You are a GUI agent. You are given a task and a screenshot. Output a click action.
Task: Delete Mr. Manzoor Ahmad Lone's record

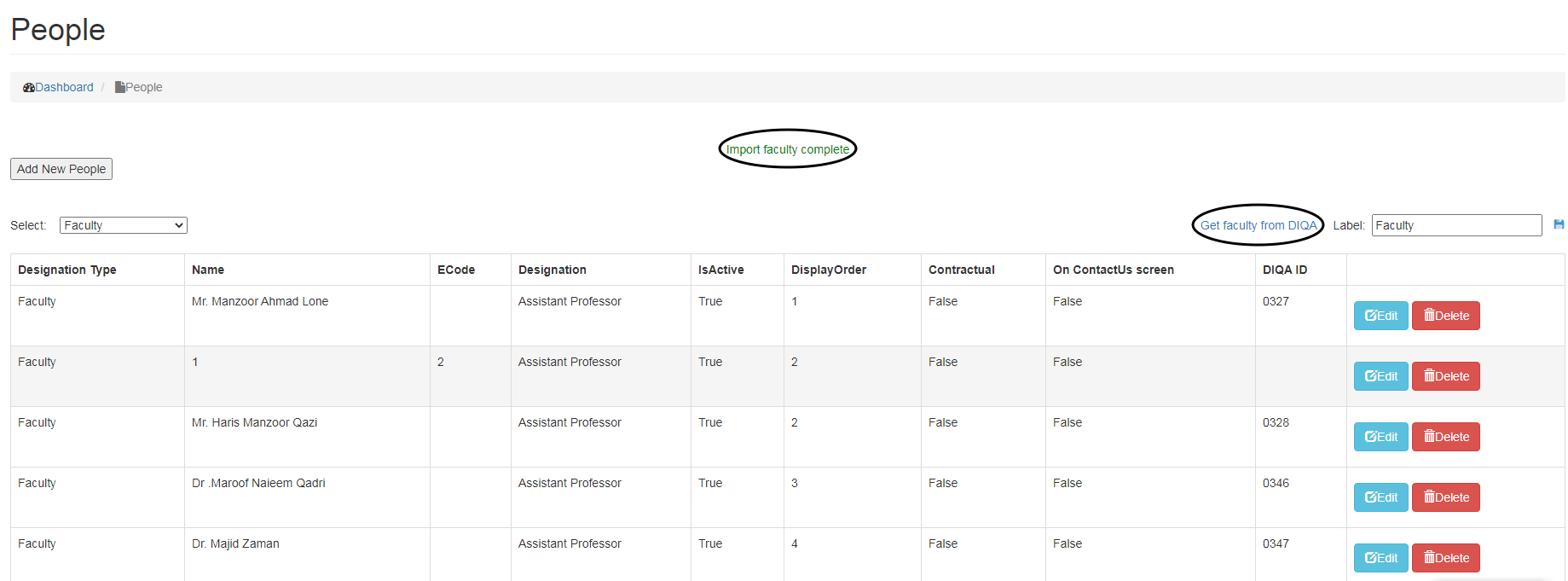click(1445, 316)
